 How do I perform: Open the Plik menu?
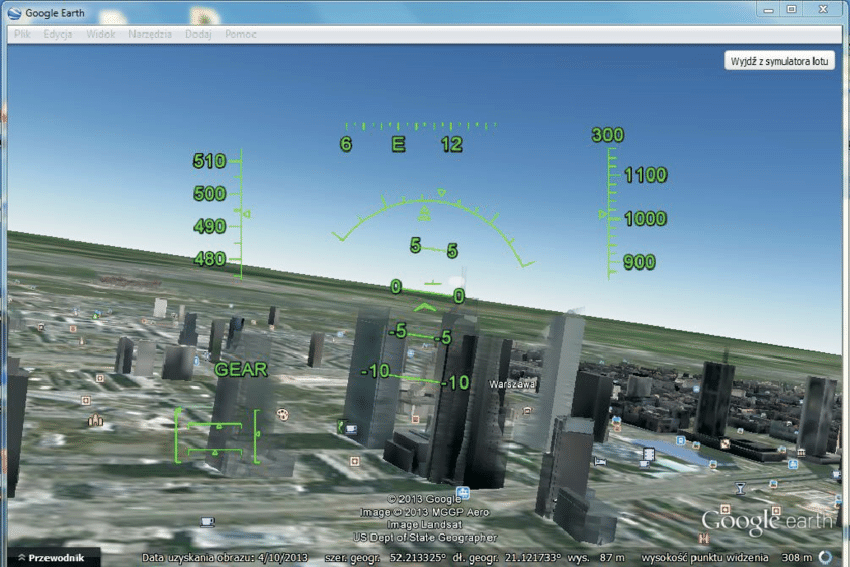(x=22, y=34)
